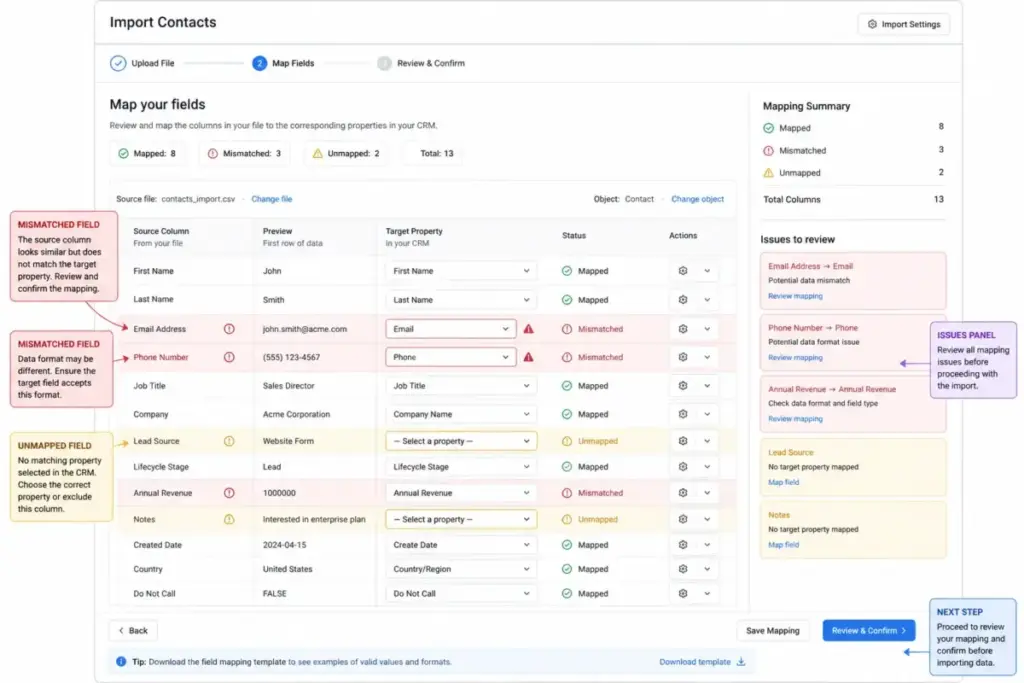Open settings gear for Last Name row
1024x683 pixels.
click(x=682, y=300)
